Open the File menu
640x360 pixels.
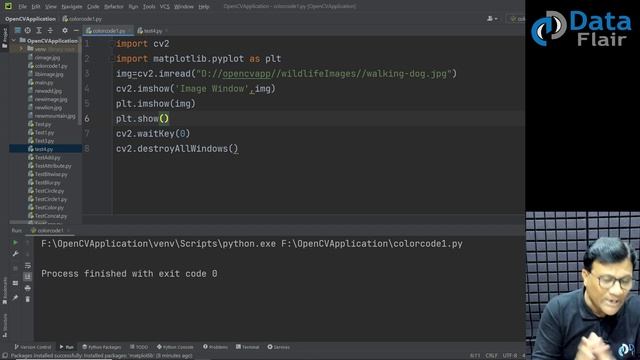[x=22, y=7]
